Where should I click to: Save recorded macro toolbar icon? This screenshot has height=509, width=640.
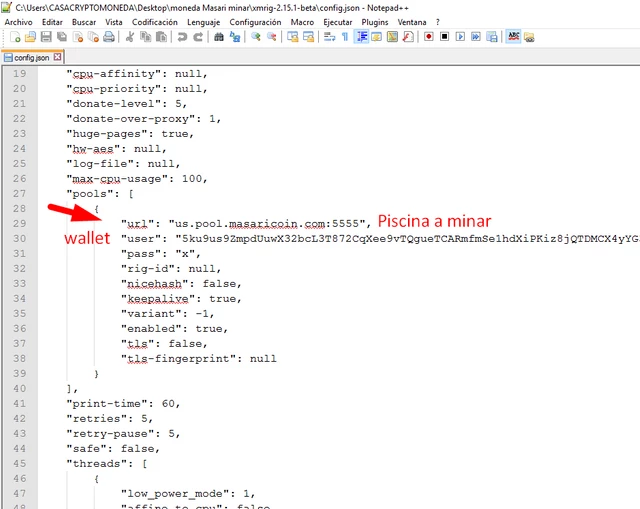(x=492, y=37)
